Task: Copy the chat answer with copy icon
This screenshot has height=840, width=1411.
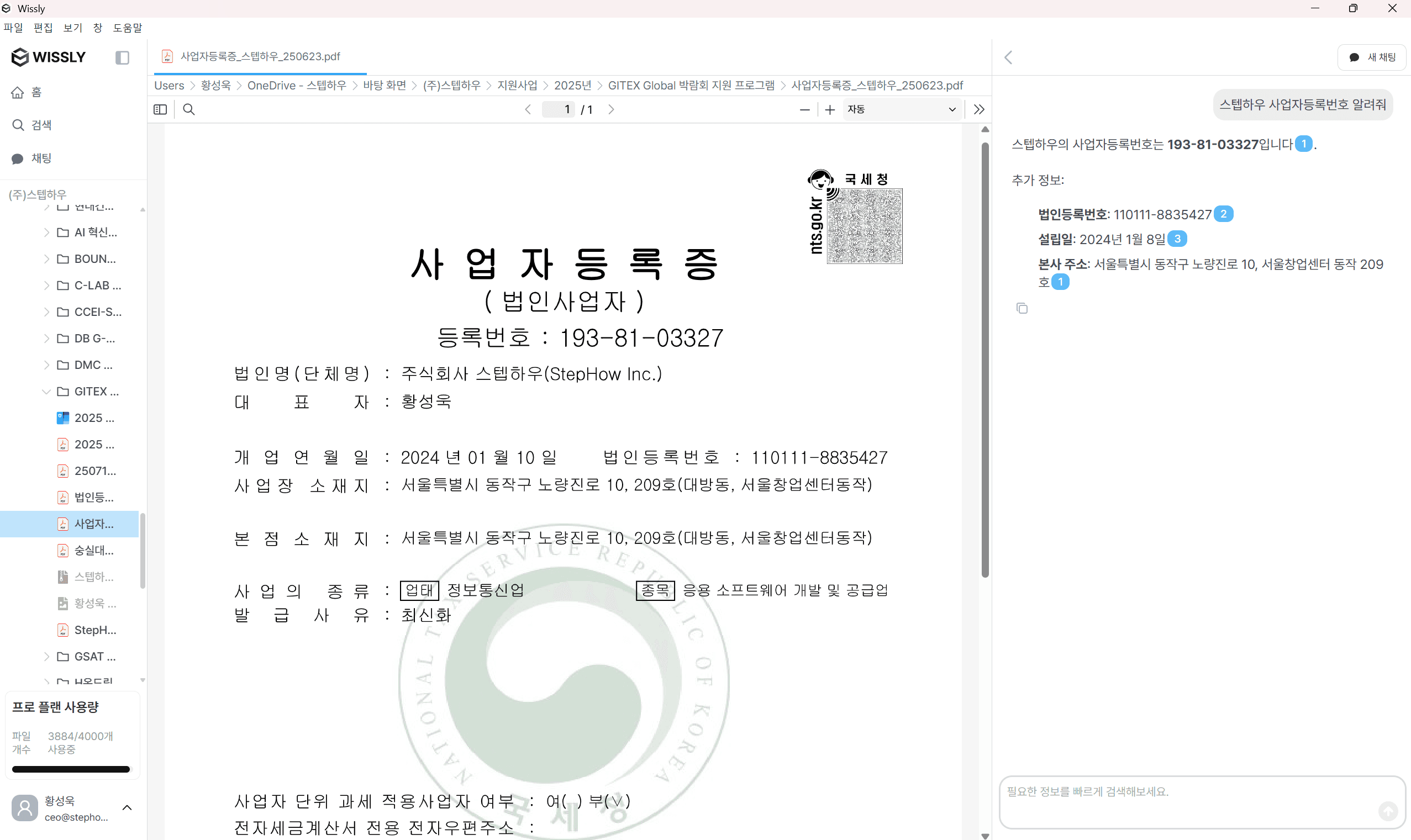Action: (1022, 308)
